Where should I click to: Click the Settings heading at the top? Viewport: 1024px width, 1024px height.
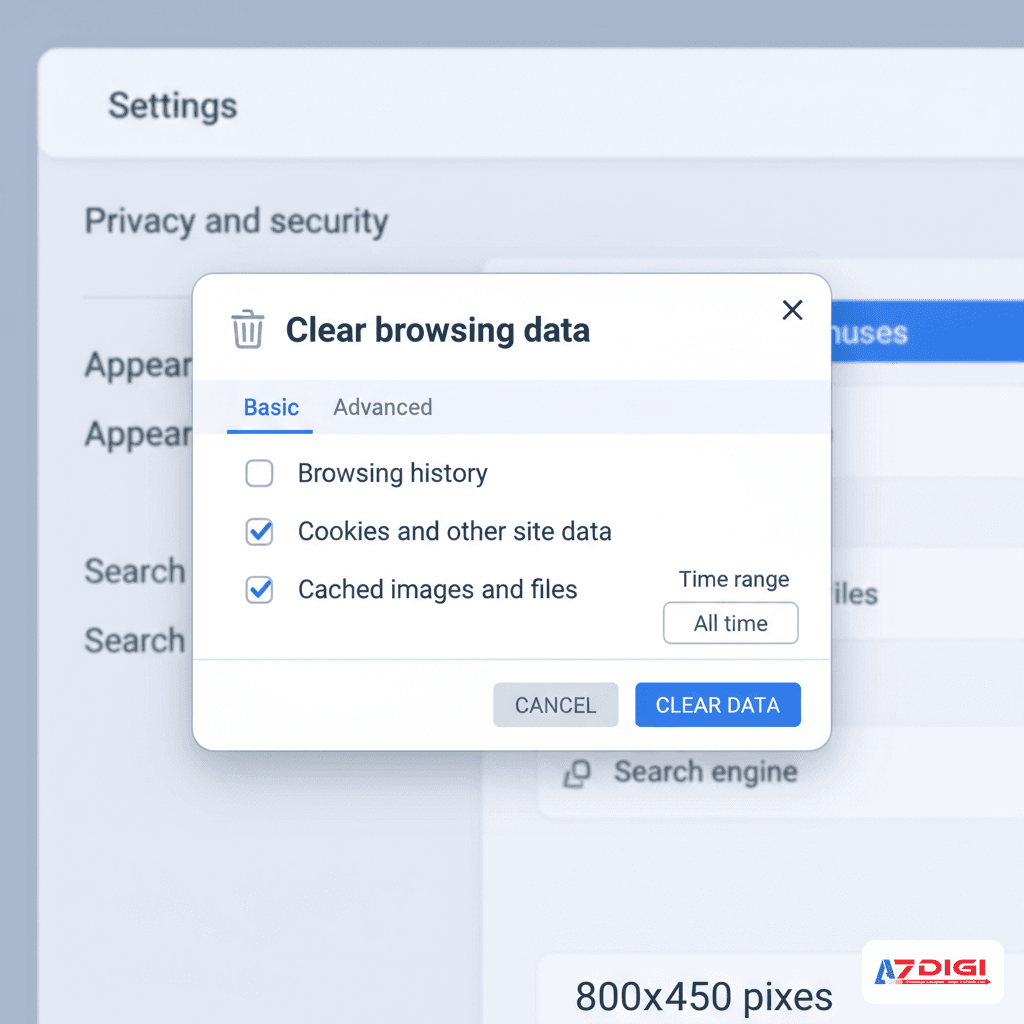pos(172,105)
